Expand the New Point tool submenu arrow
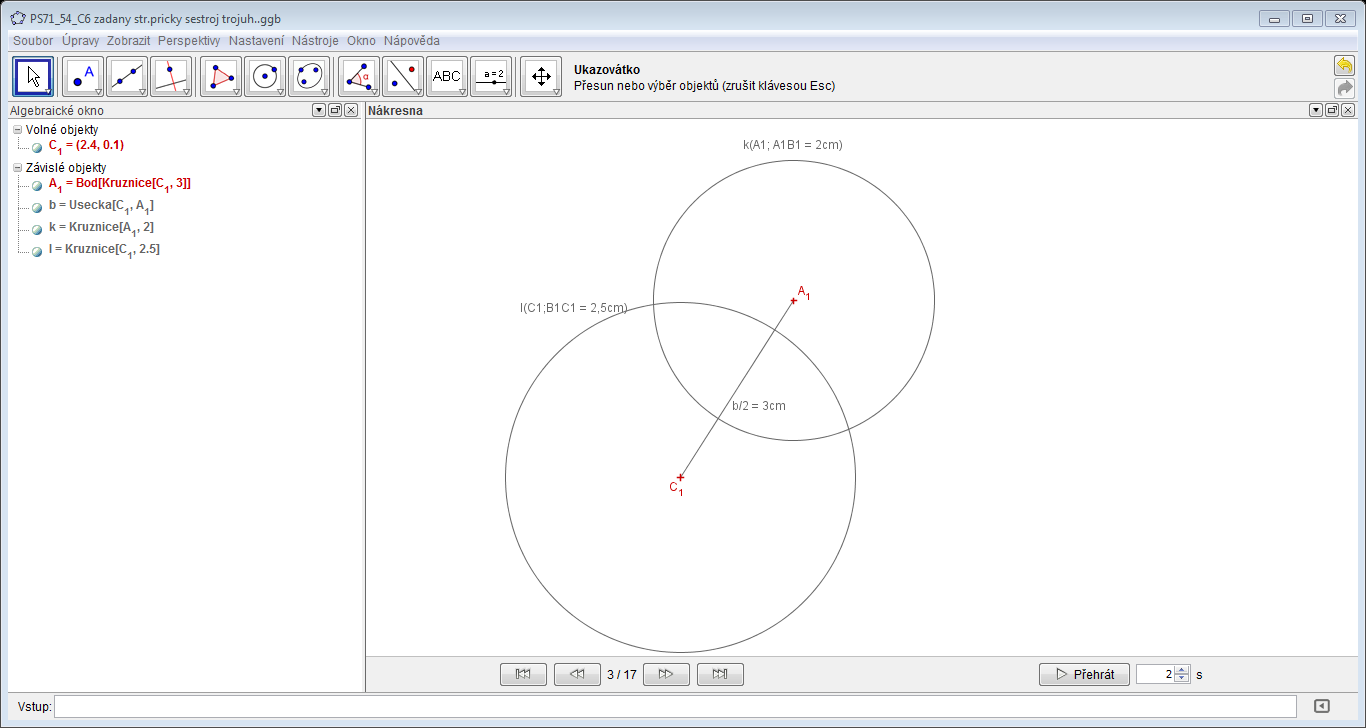This screenshot has height=728, width=1366. pos(98,91)
